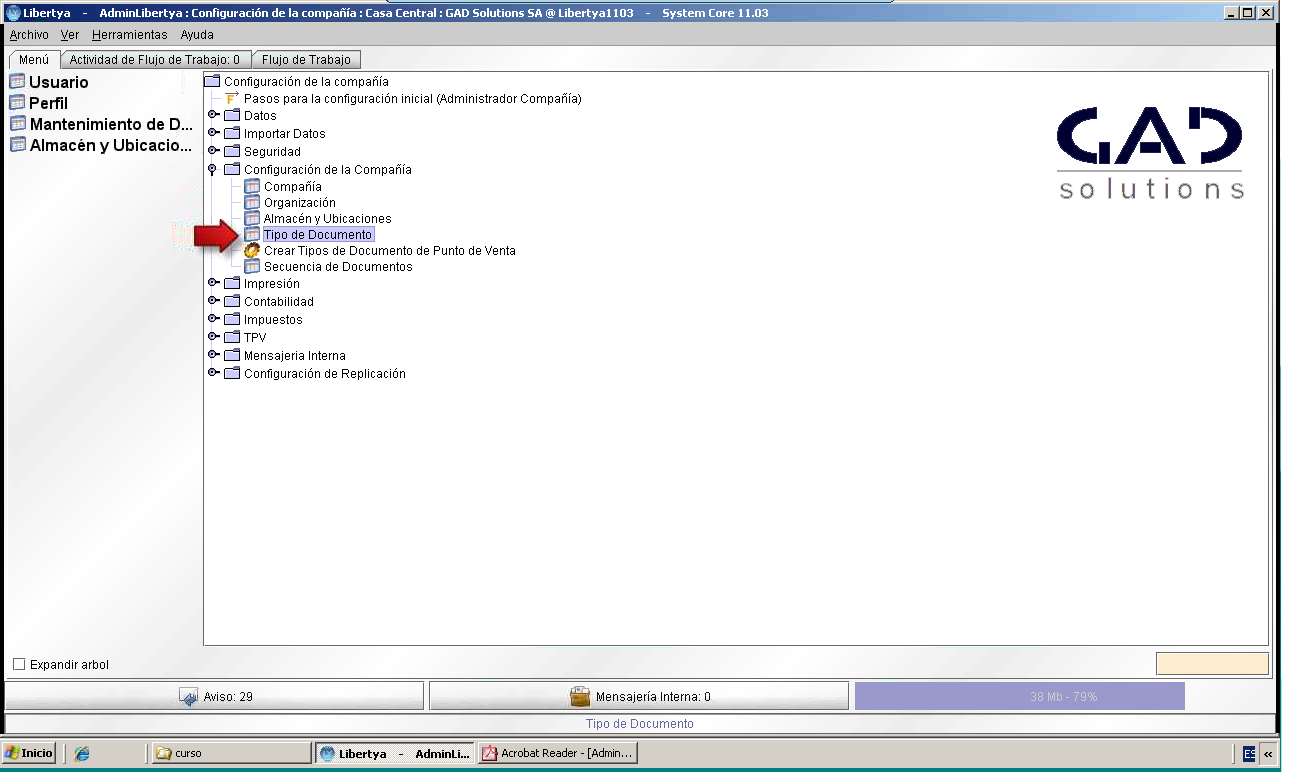Click the Mensajería Interna: 0 button
The width and height of the screenshot is (1290, 772).
(x=640, y=696)
